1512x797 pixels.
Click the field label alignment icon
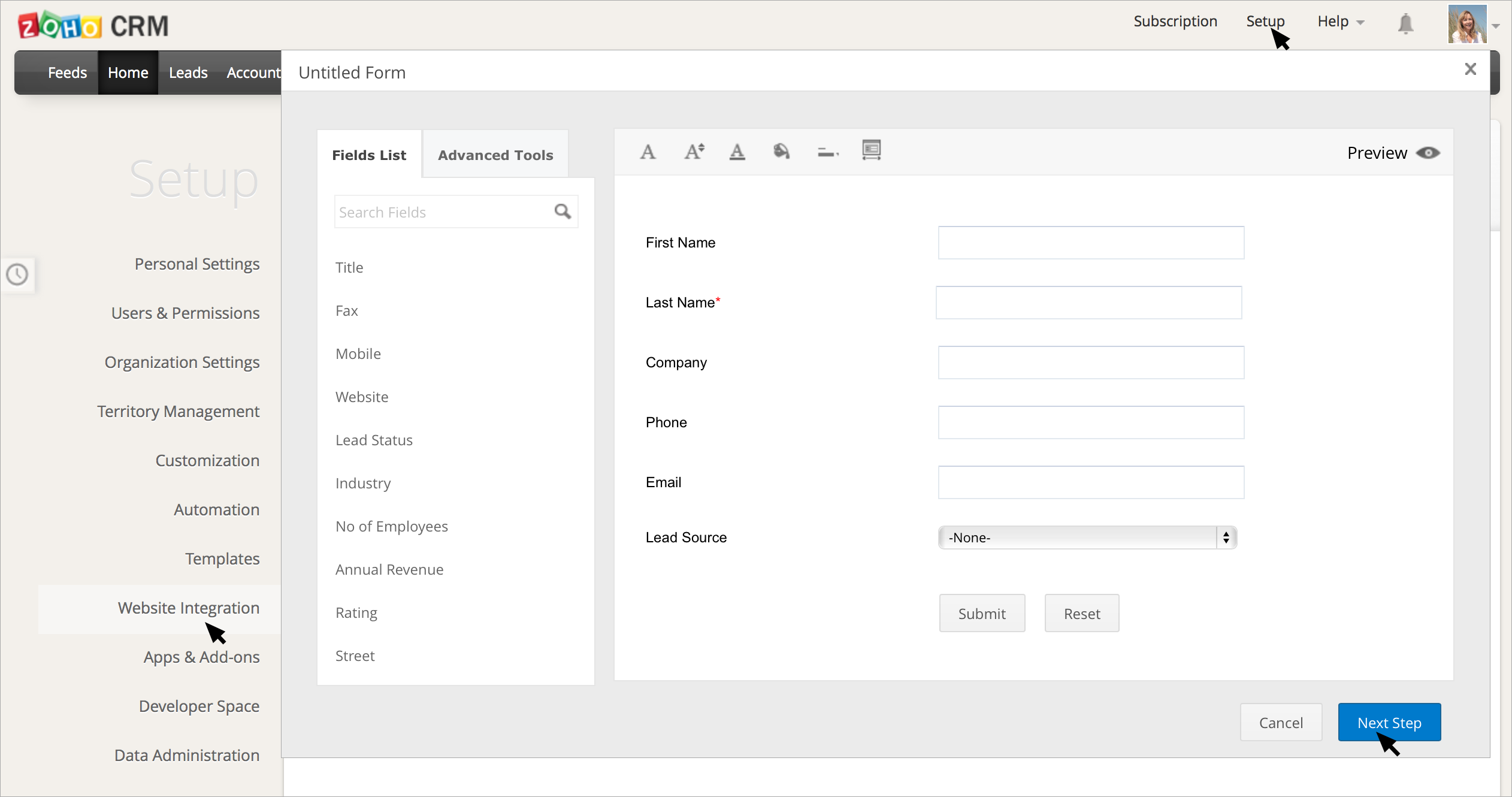coord(827,153)
